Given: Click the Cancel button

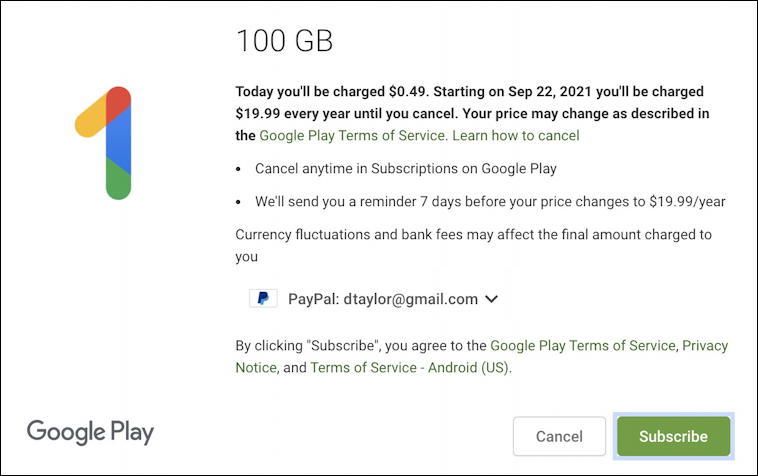Looking at the screenshot, I should point(559,436).
